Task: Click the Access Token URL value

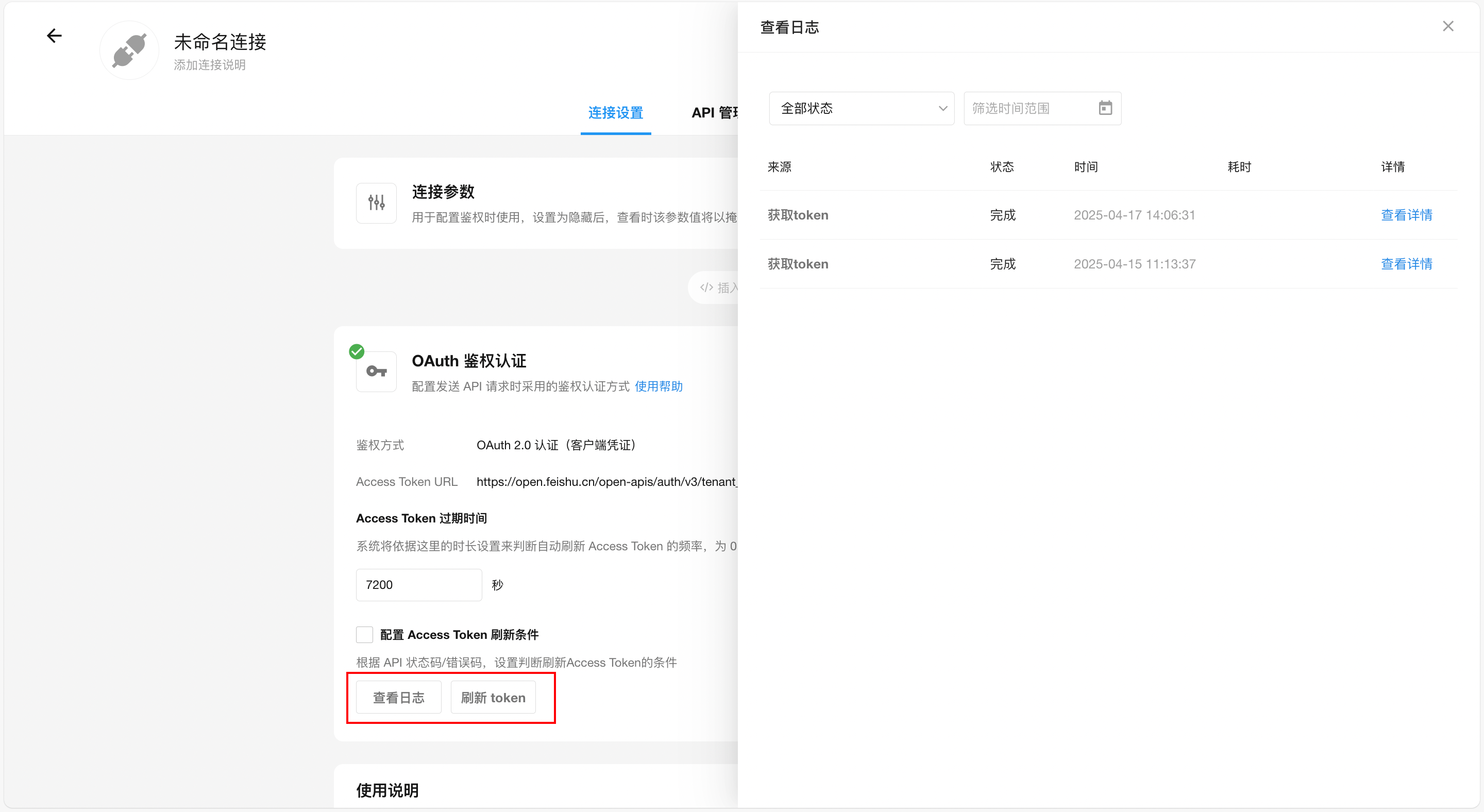Action: coord(606,482)
